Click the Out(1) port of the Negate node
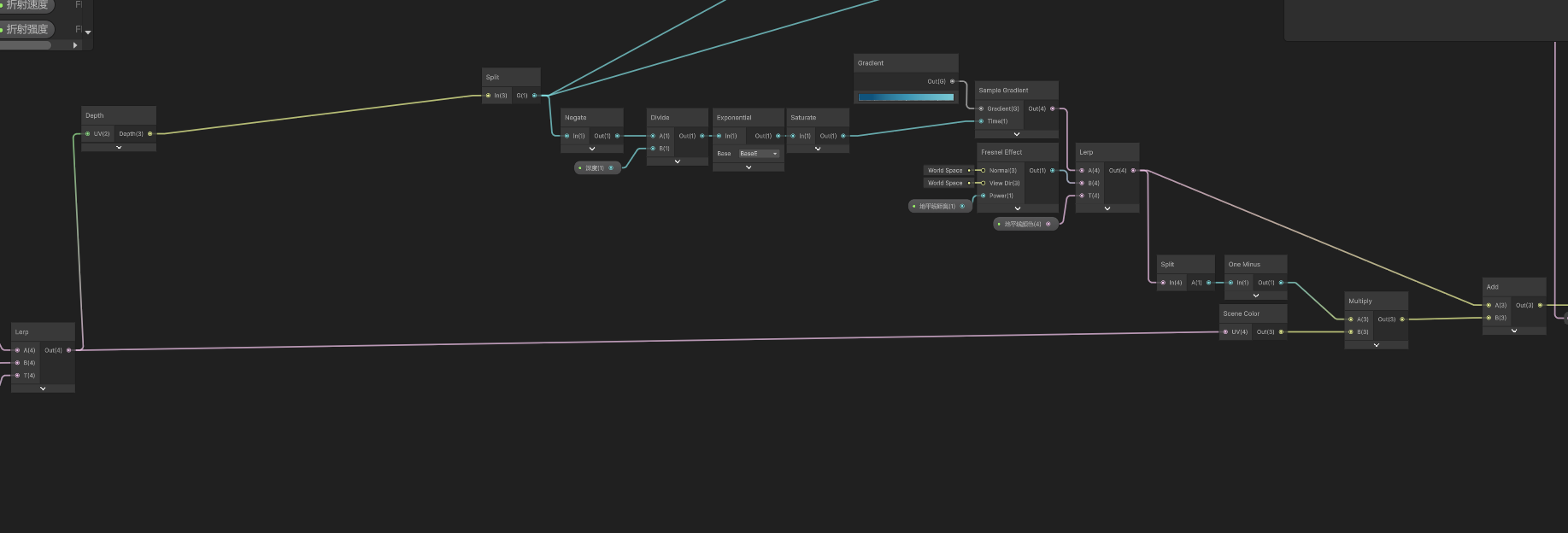 tap(618, 136)
